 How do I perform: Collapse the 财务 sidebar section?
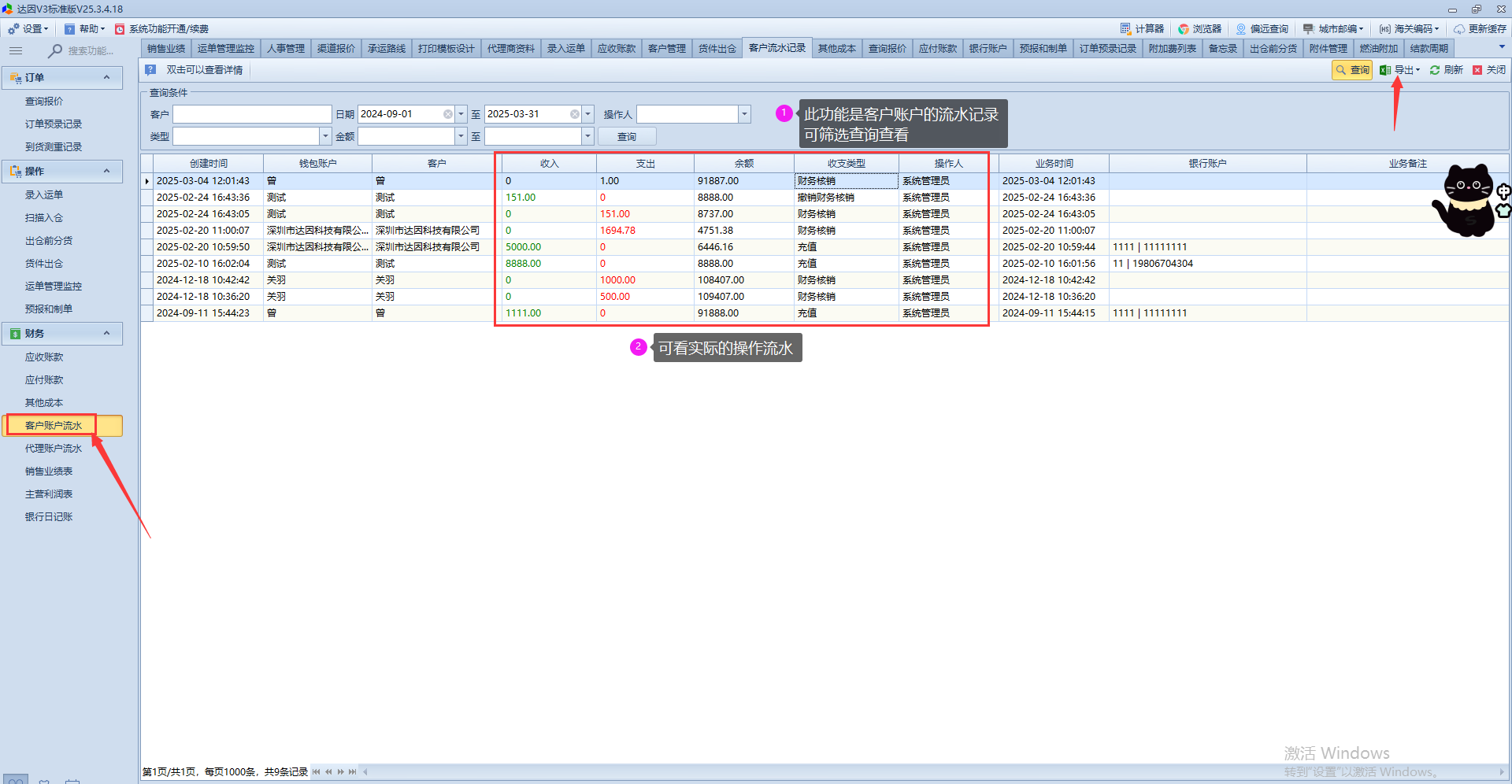[x=106, y=333]
